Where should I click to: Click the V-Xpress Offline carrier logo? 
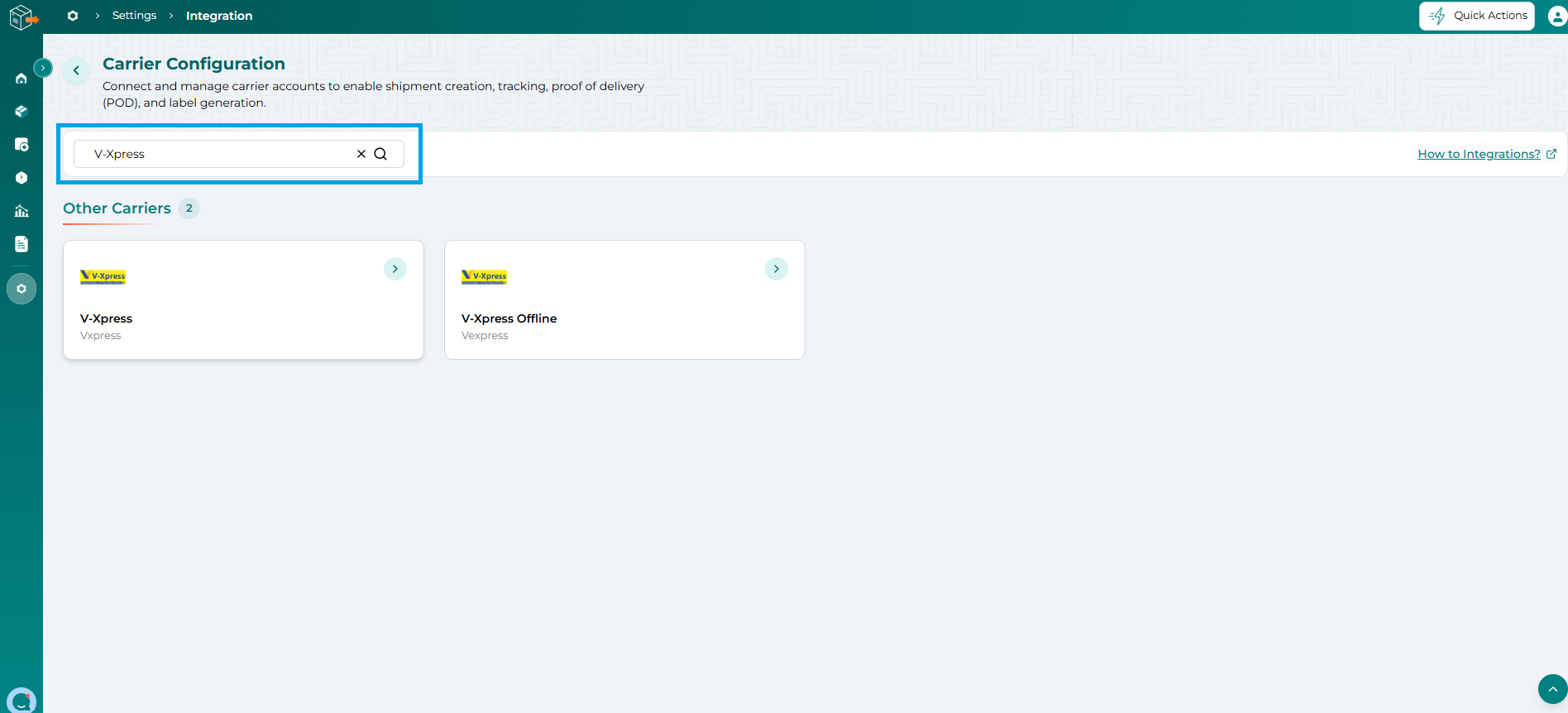click(484, 276)
